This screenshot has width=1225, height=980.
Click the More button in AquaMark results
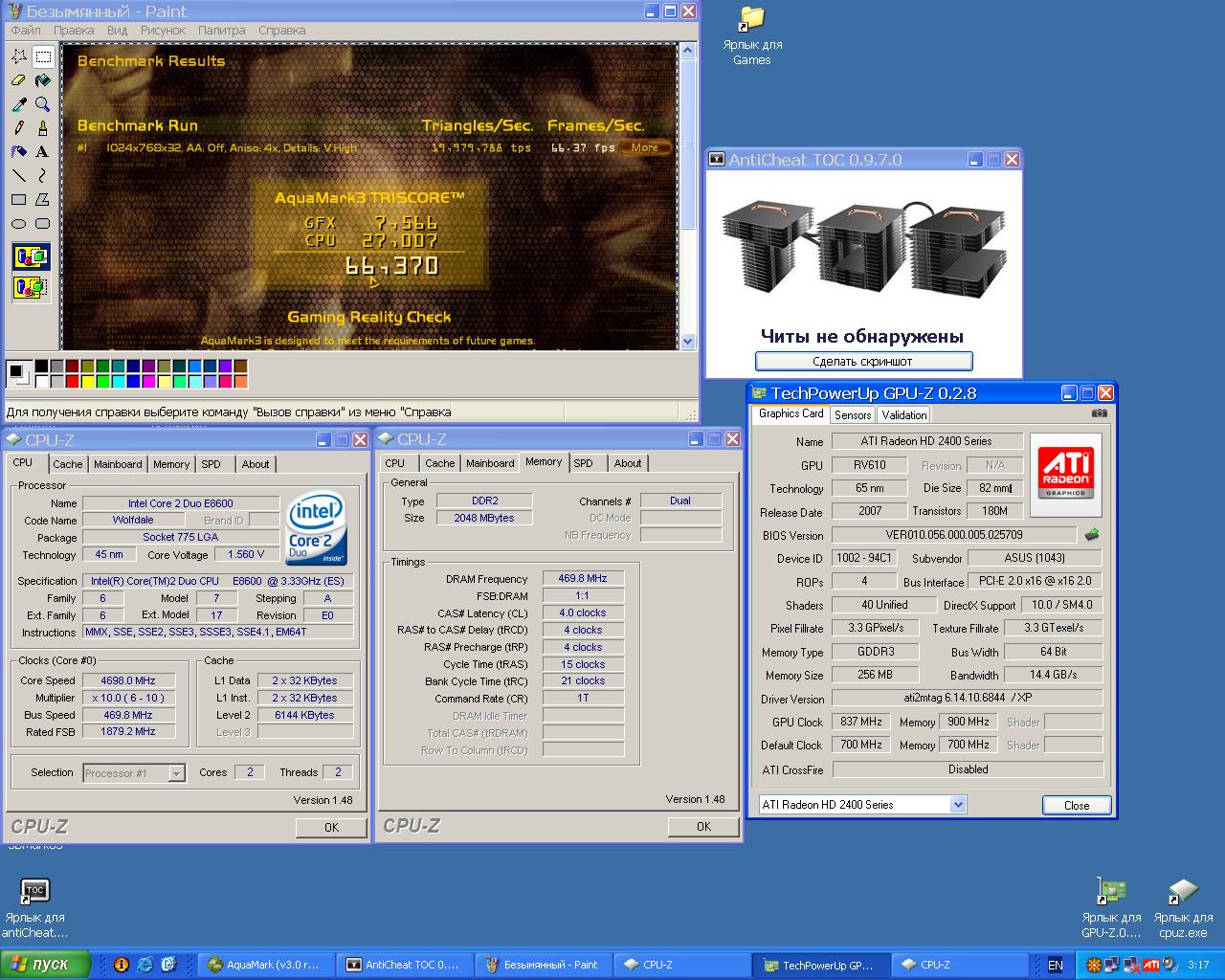click(645, 147)
